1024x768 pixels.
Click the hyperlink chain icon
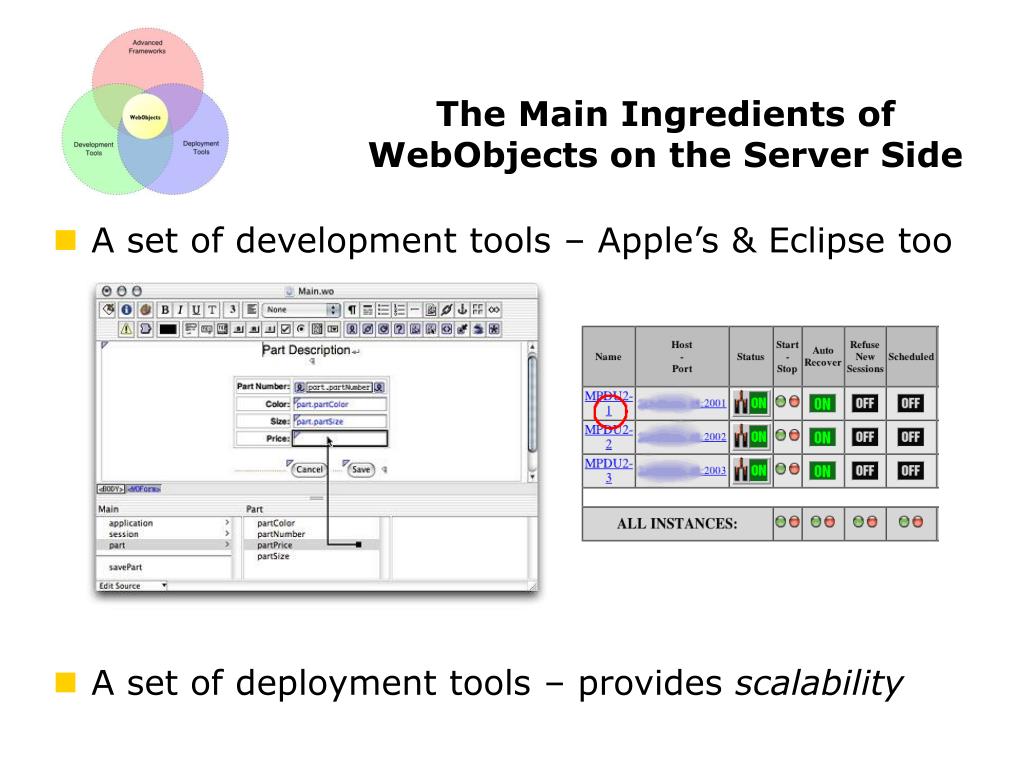coord(447,310)
